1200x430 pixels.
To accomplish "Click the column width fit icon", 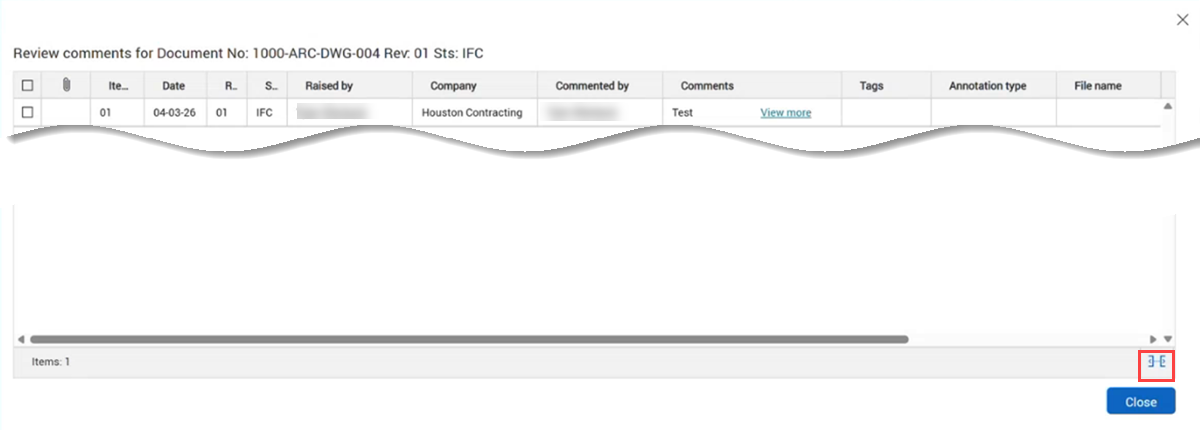I will (1156, 362).
